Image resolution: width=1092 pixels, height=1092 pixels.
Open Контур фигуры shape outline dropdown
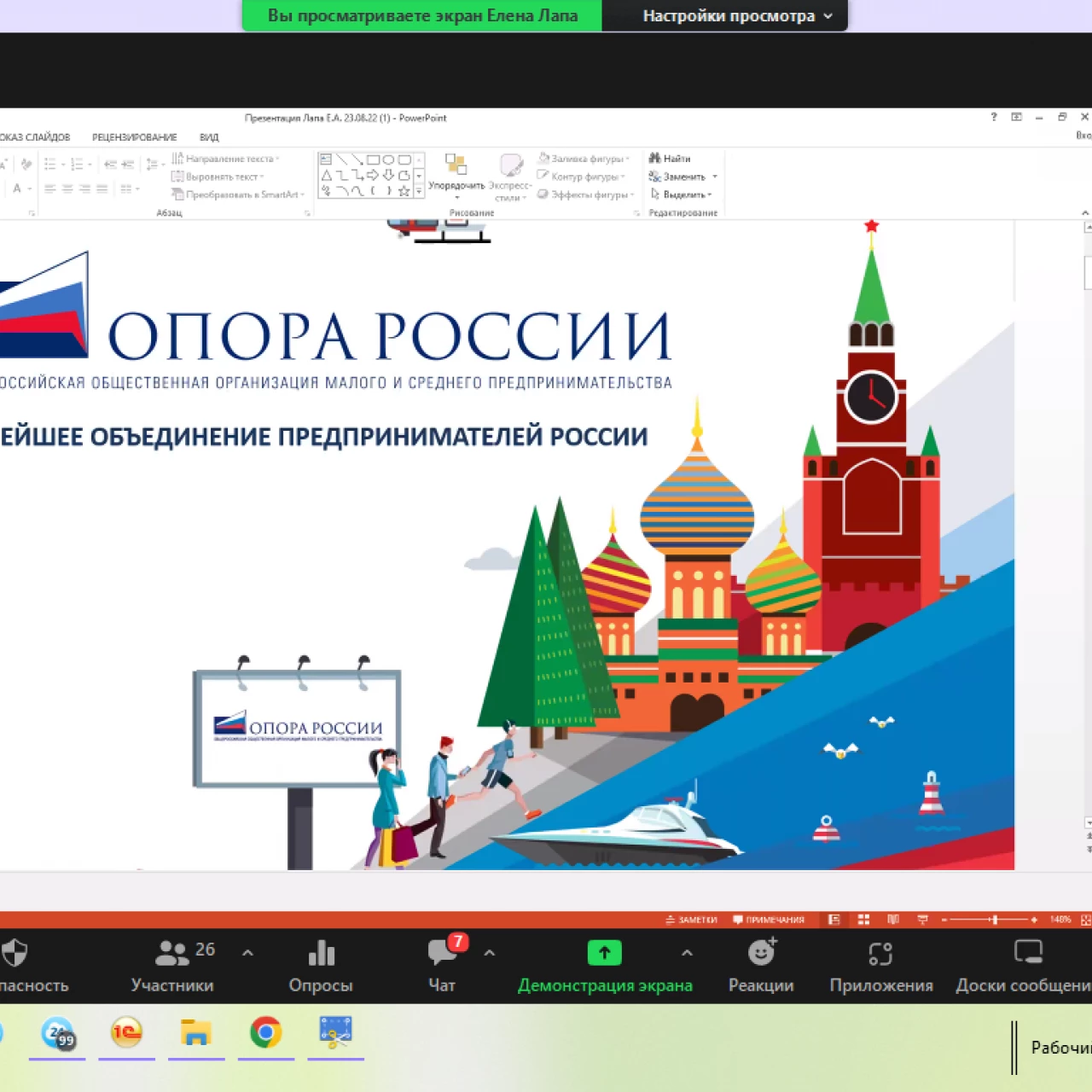click(582, 177)
